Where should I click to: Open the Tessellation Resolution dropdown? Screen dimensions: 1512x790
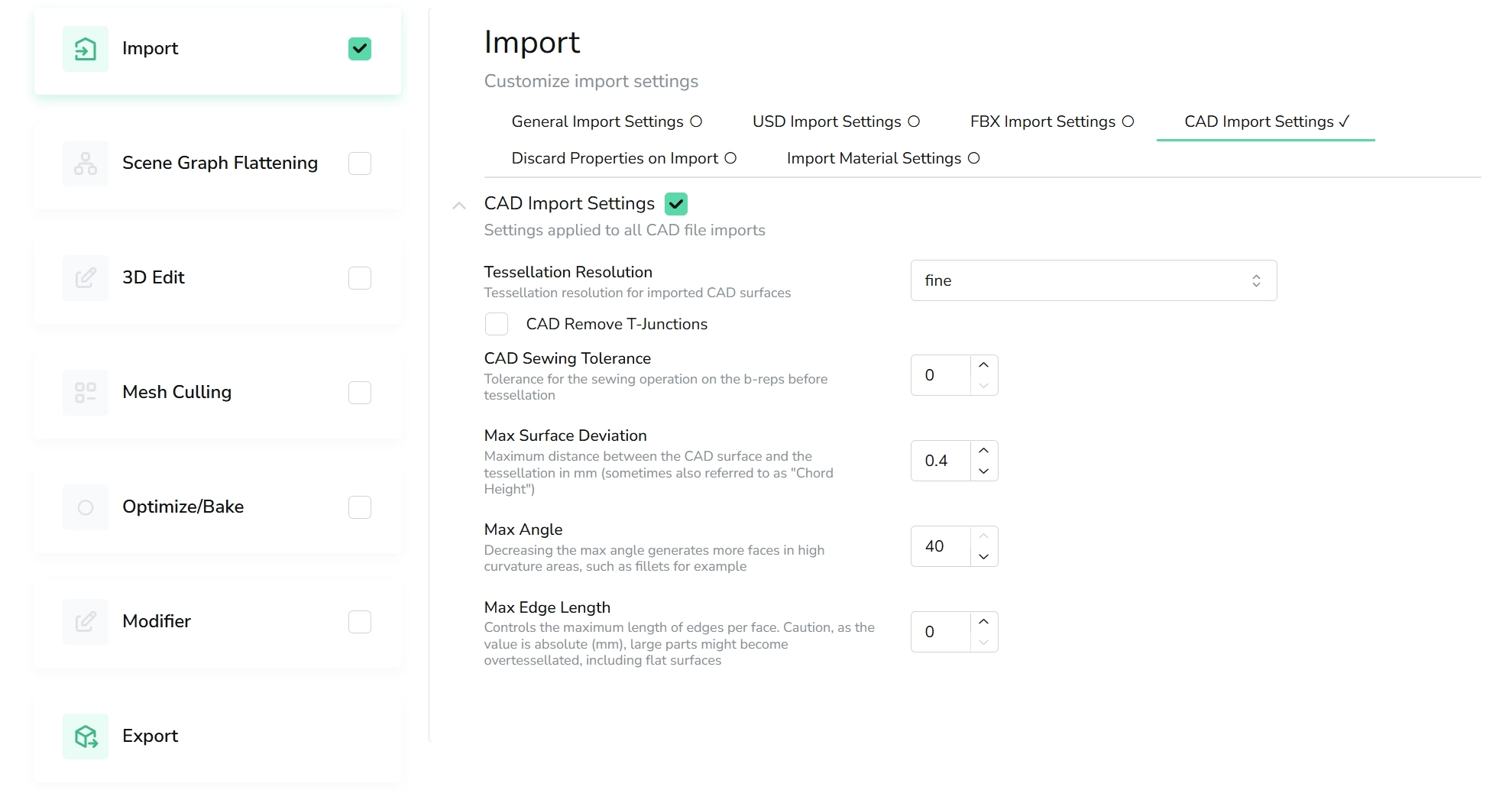point(1093,280)
